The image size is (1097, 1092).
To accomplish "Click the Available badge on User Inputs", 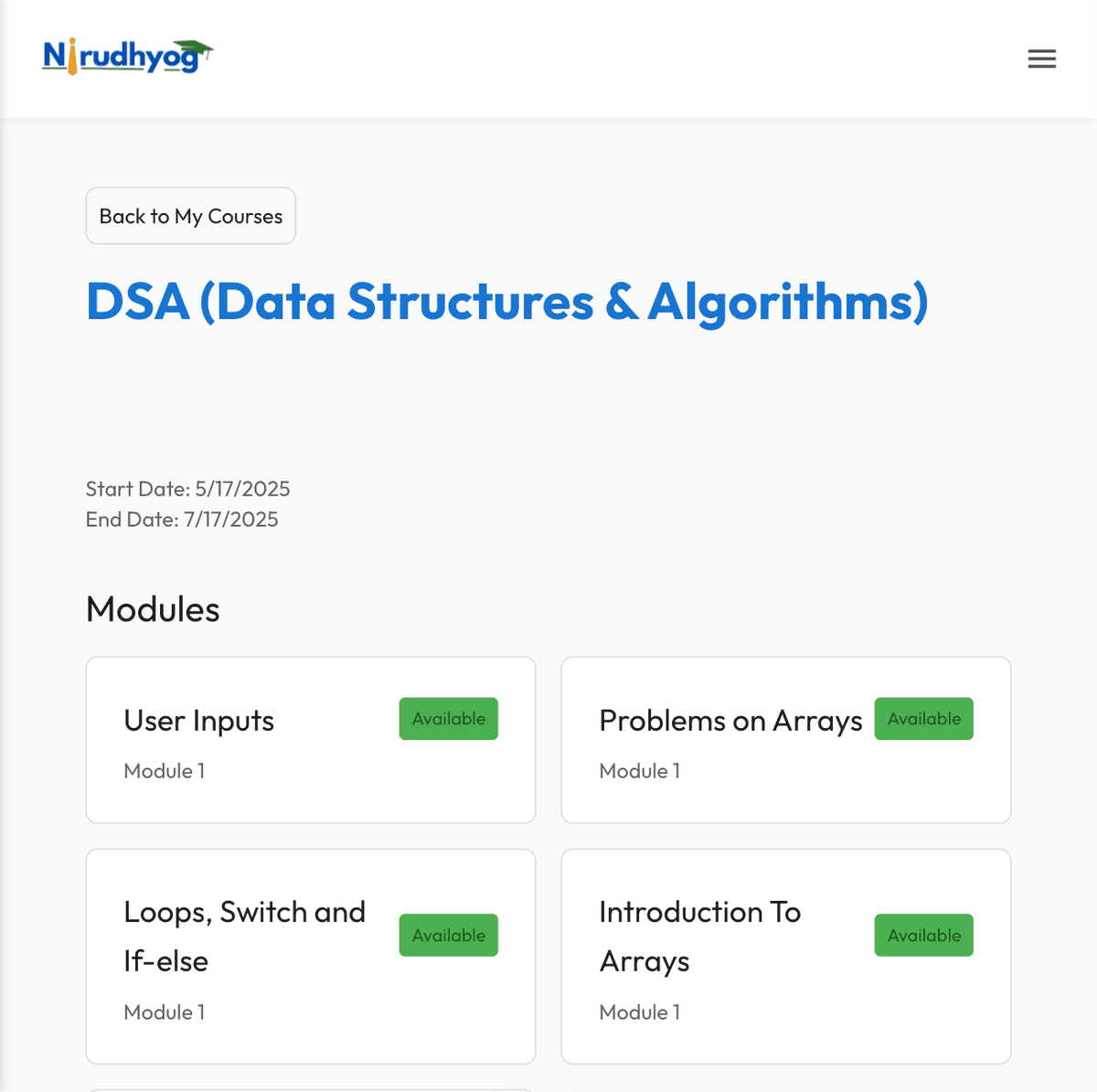I will [x=448, y=719].
